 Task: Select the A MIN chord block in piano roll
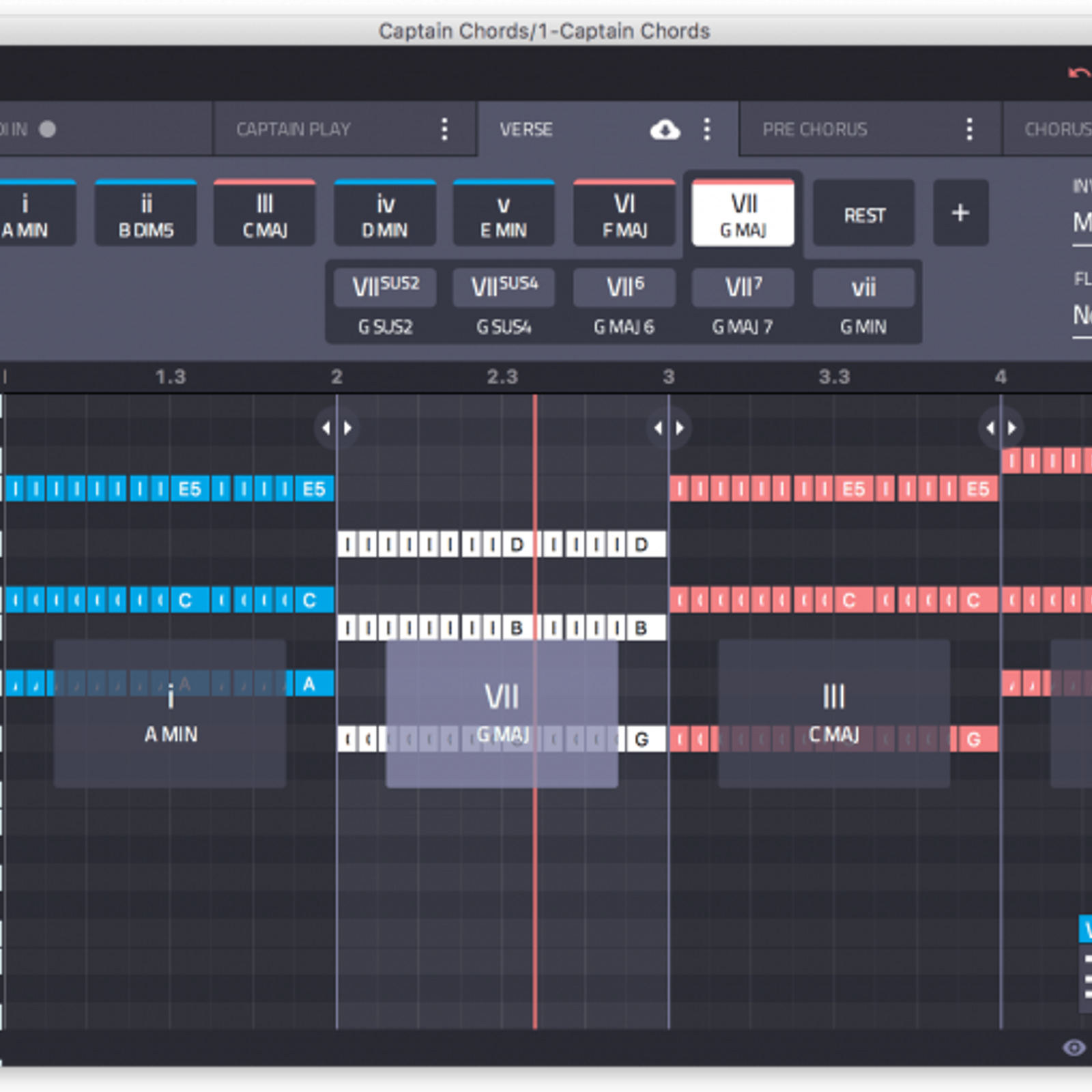click(x=170, y=713)
